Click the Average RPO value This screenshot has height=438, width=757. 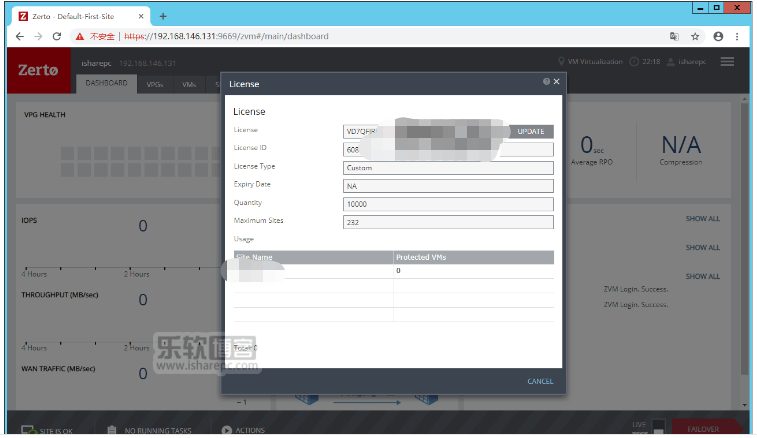pyautogui.click(x=592, y=145)
